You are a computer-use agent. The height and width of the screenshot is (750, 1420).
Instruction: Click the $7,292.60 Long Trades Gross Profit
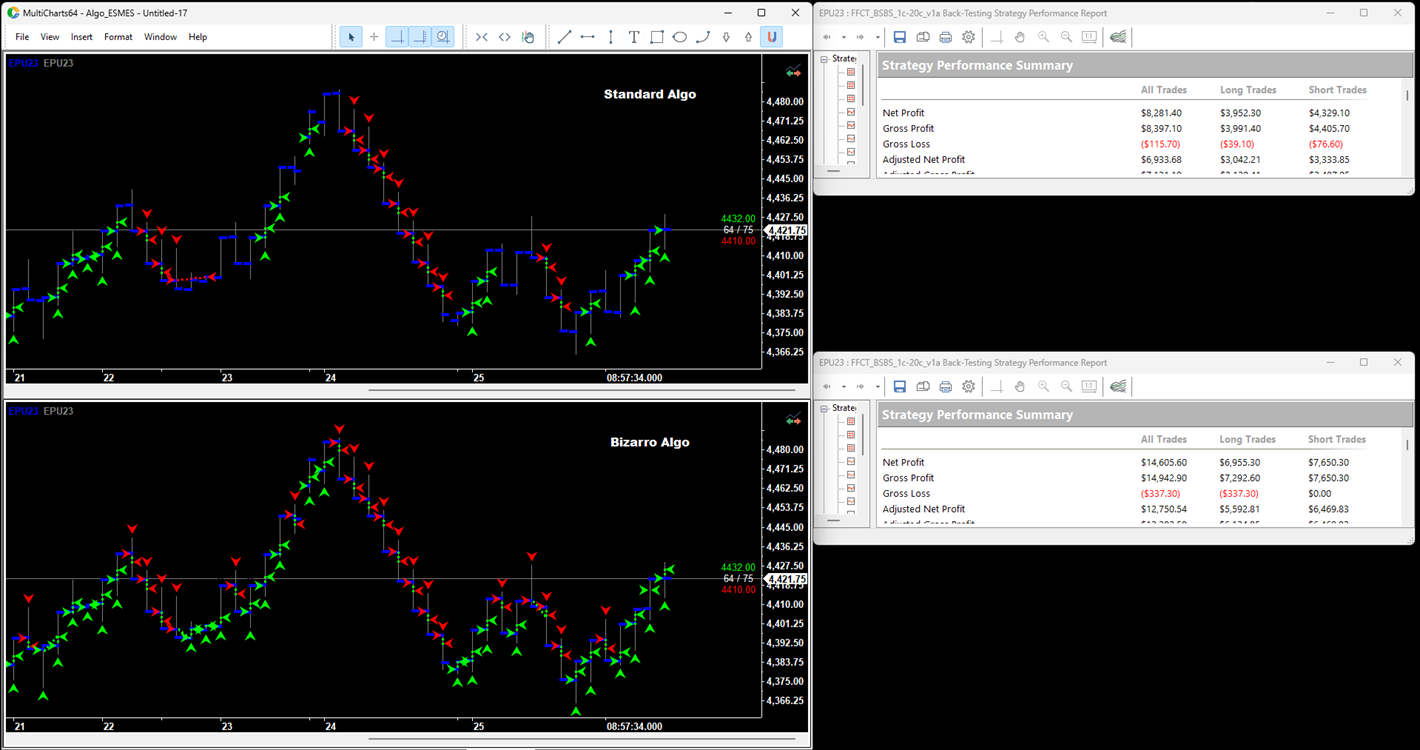[1240, 478]
